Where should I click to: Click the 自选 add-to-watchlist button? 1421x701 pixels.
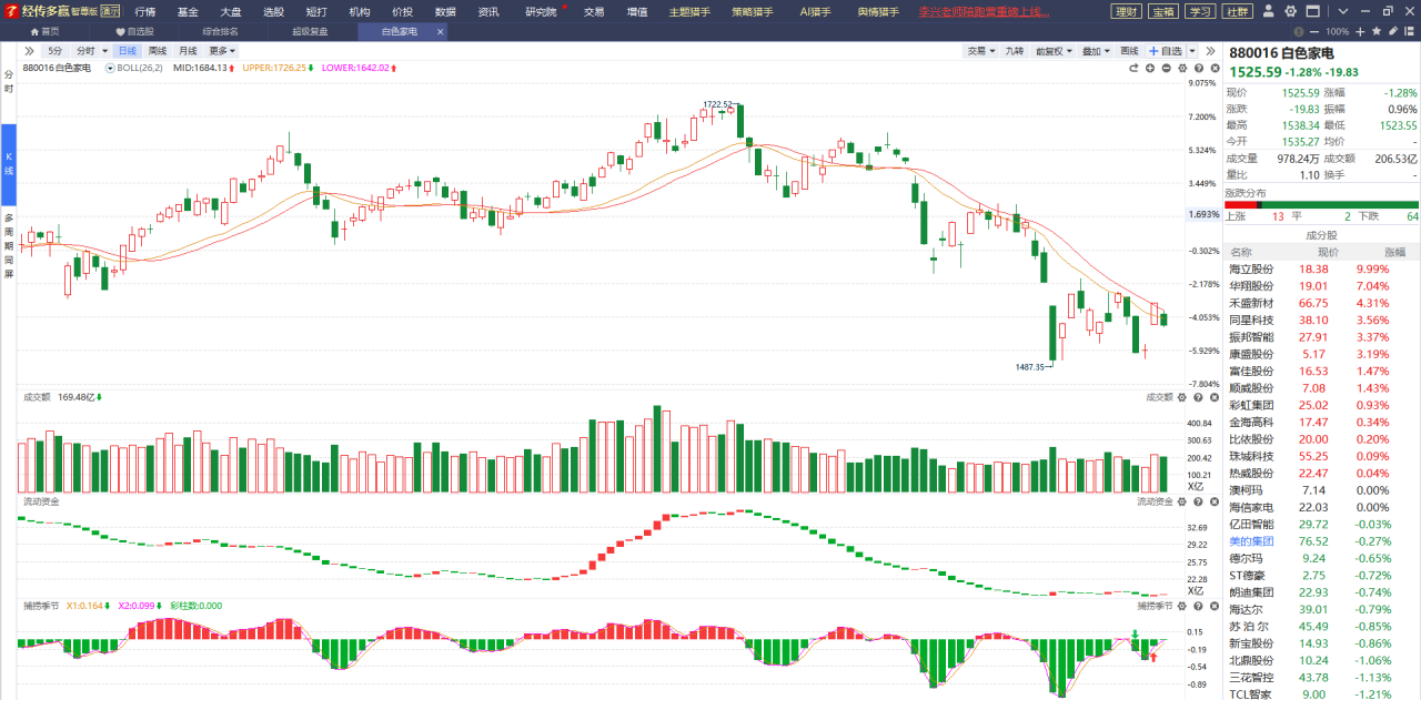(x=1170, y=51)
